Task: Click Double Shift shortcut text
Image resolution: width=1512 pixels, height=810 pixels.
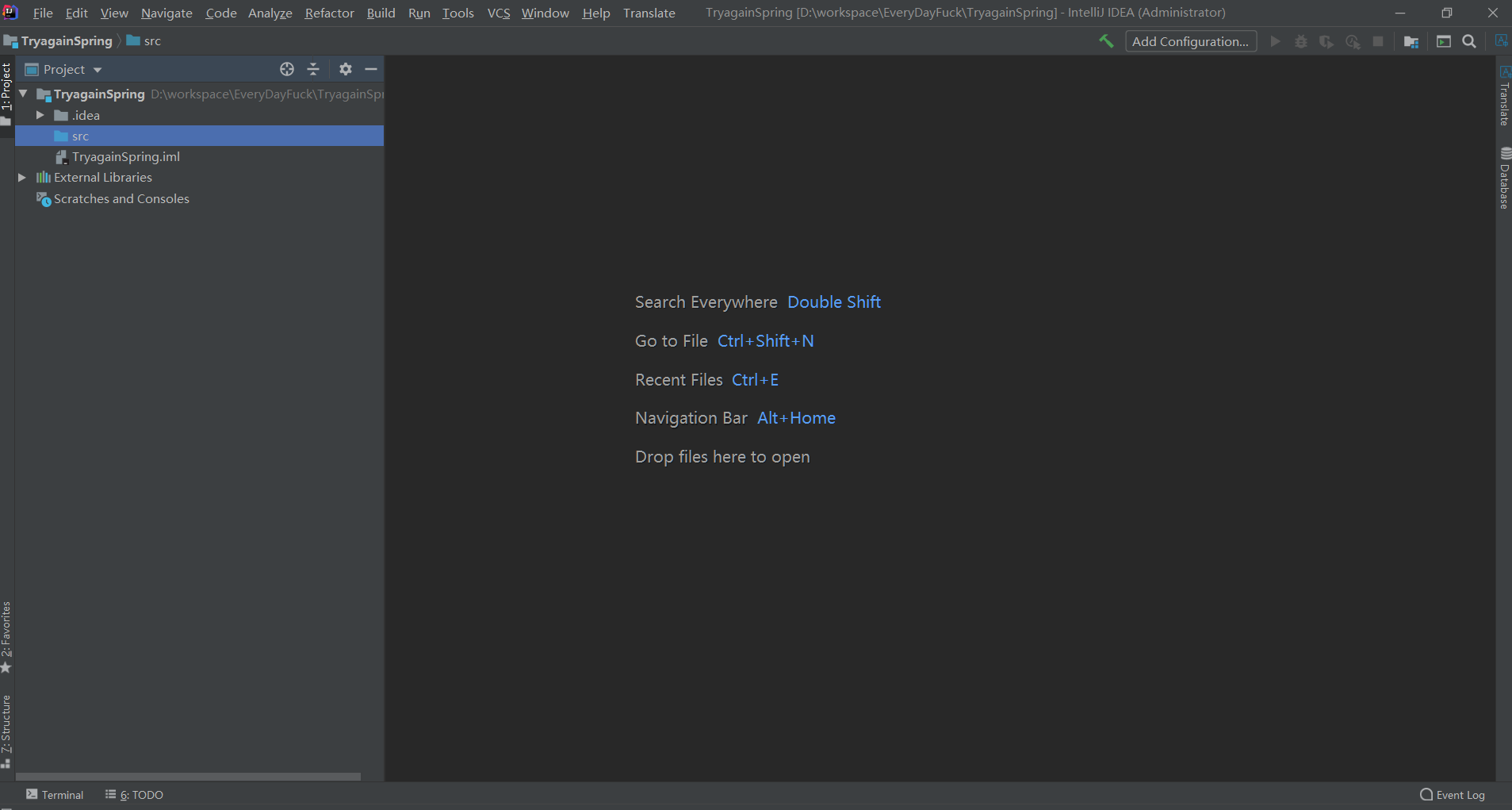Action: (834, 302)
